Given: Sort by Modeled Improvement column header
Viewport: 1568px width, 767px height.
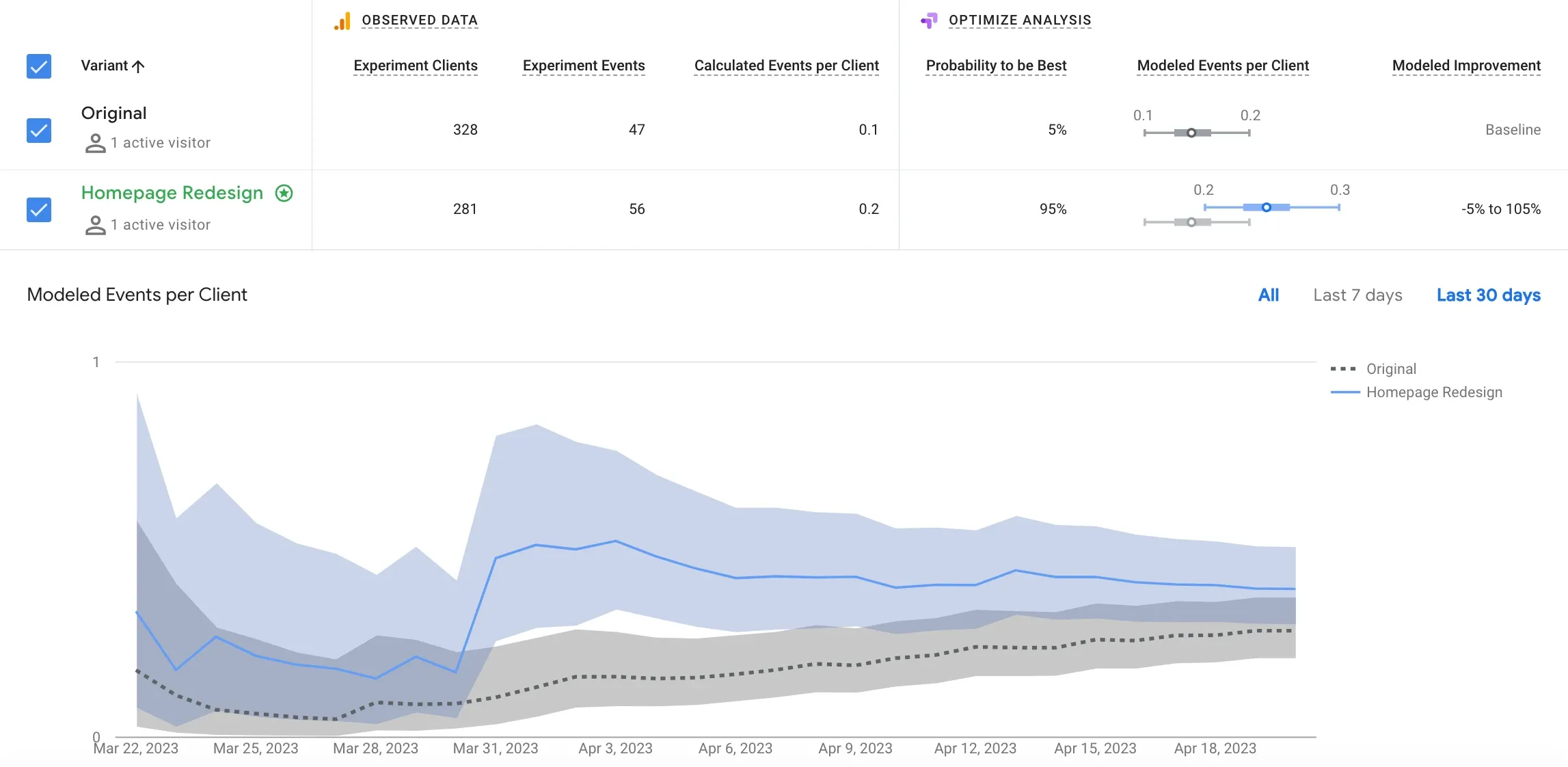Looking at the screenshot, I should [x=1466, y=66].
